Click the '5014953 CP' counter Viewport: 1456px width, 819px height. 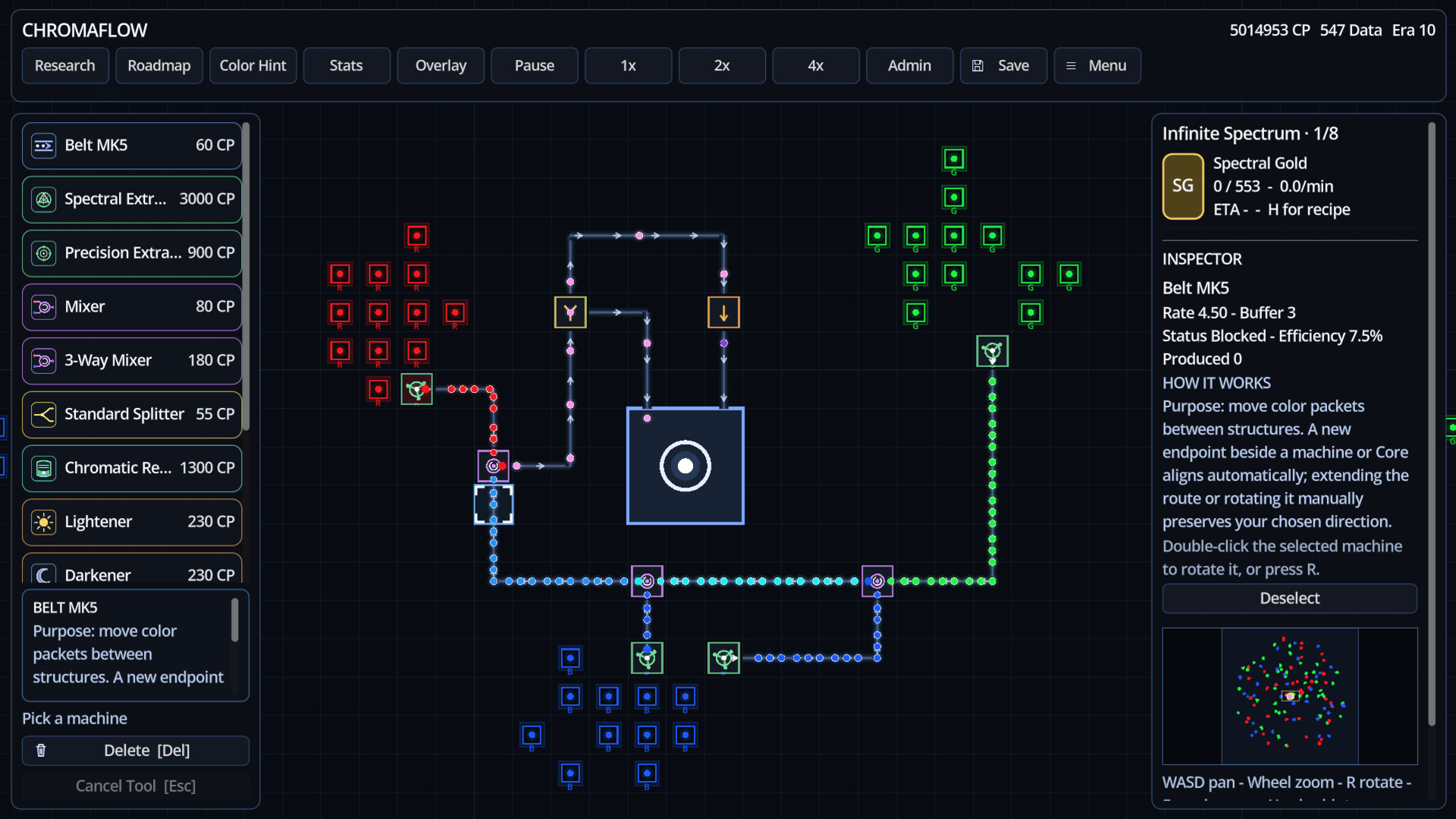tap(1269, 30)
